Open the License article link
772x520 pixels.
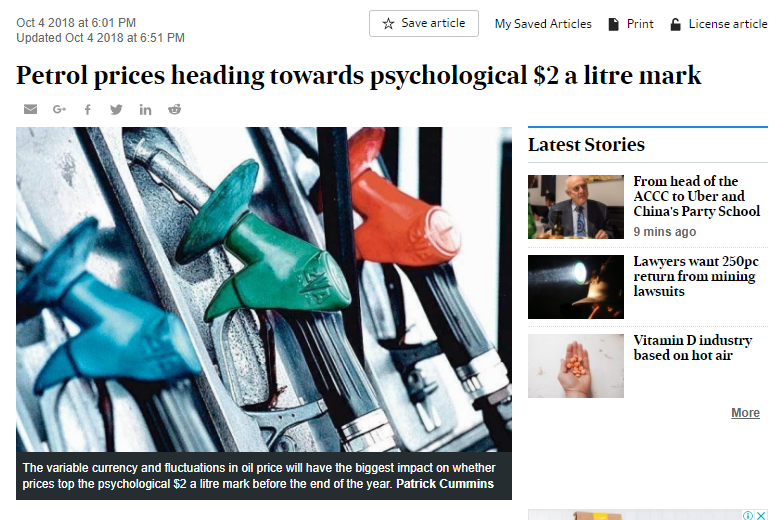click(x=727, y=24)
